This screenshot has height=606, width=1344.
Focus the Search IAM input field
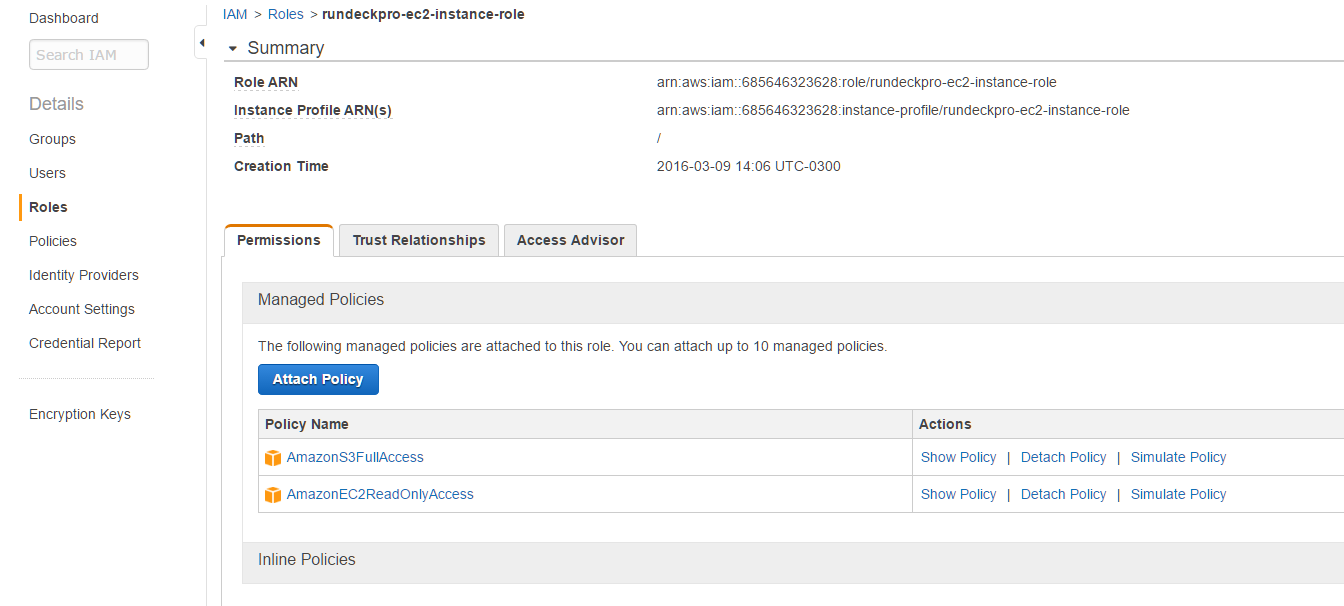pos(89,55)
